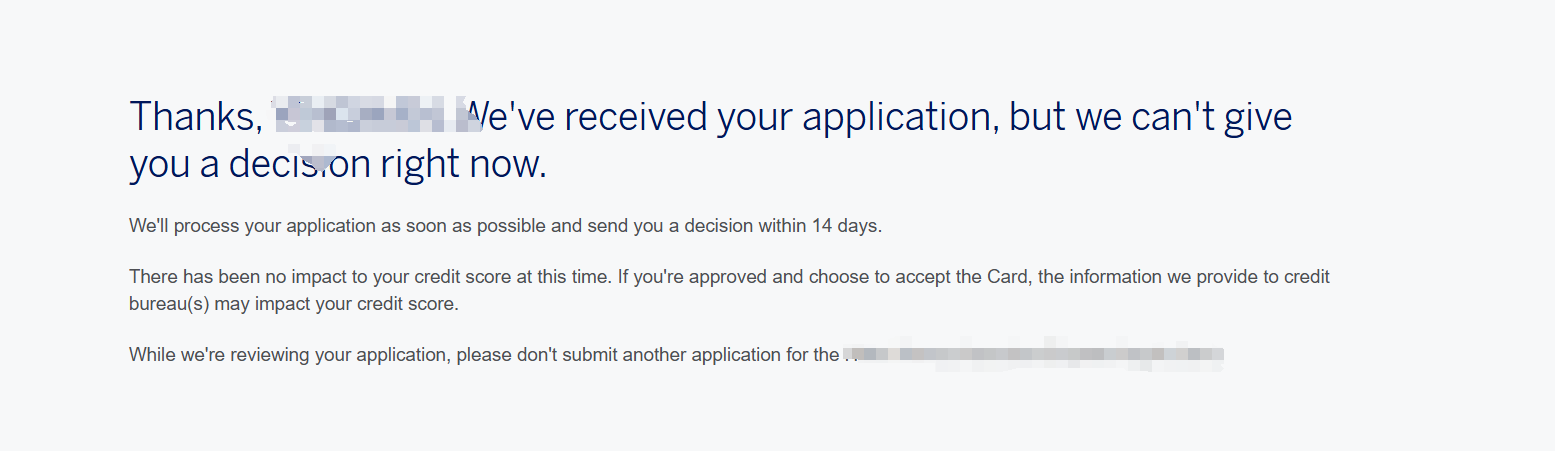Click "the information we provide to credit" text

click(1184, 277)
